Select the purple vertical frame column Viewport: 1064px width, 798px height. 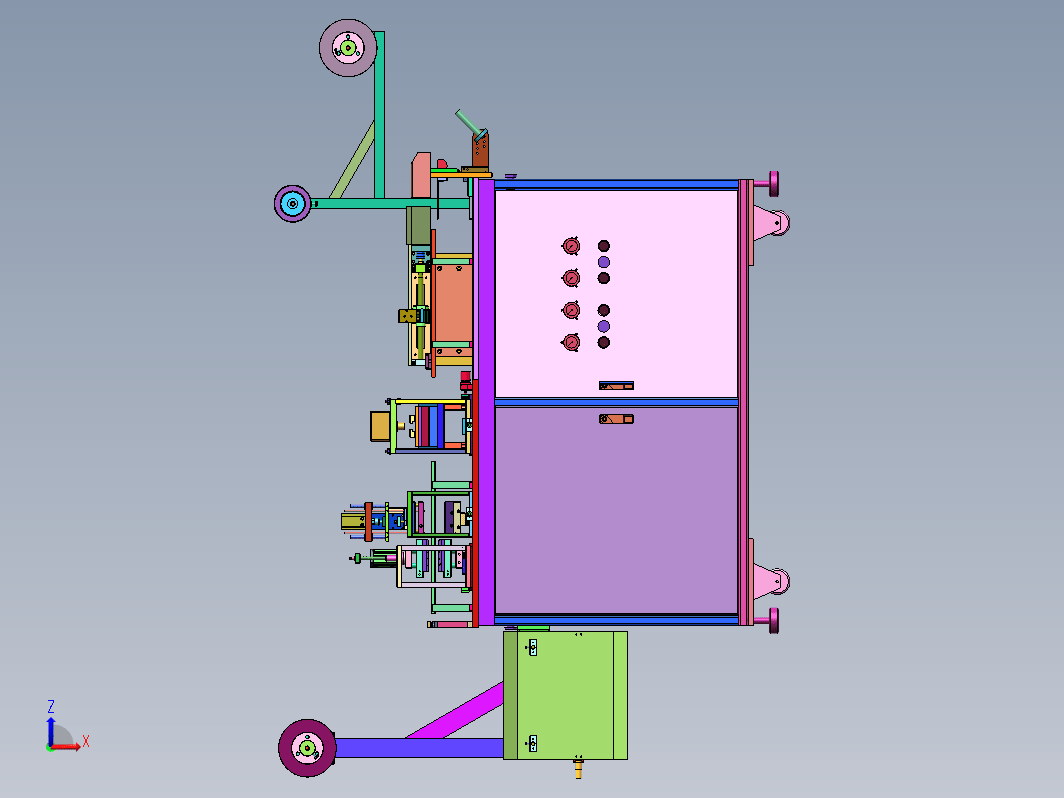486,402
